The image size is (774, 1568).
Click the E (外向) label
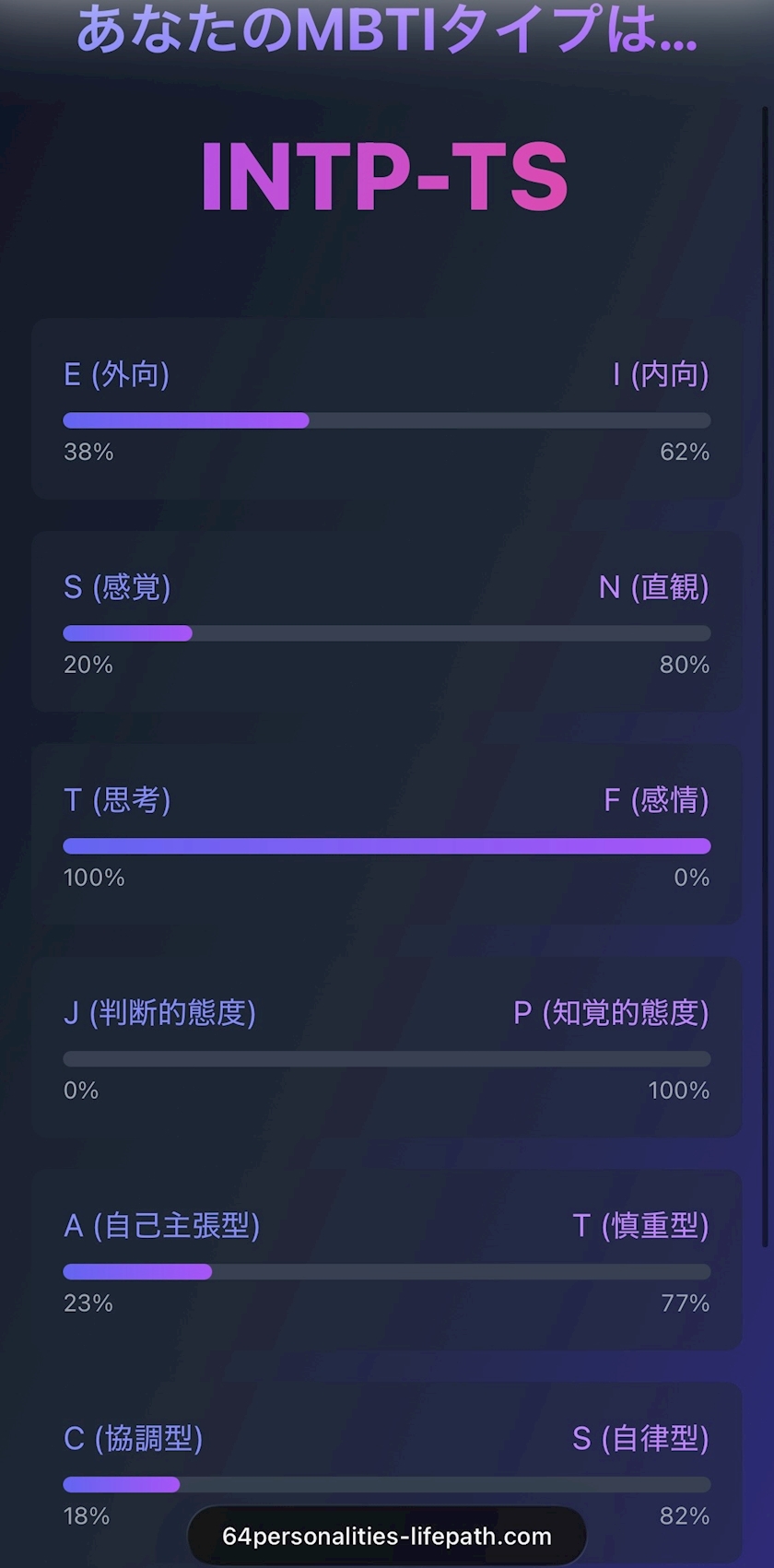coord(116,374)
